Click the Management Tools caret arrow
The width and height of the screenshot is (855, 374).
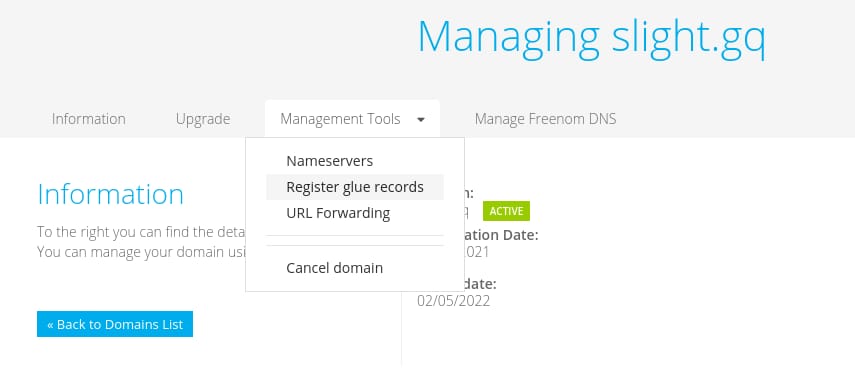tap(420, 120)
